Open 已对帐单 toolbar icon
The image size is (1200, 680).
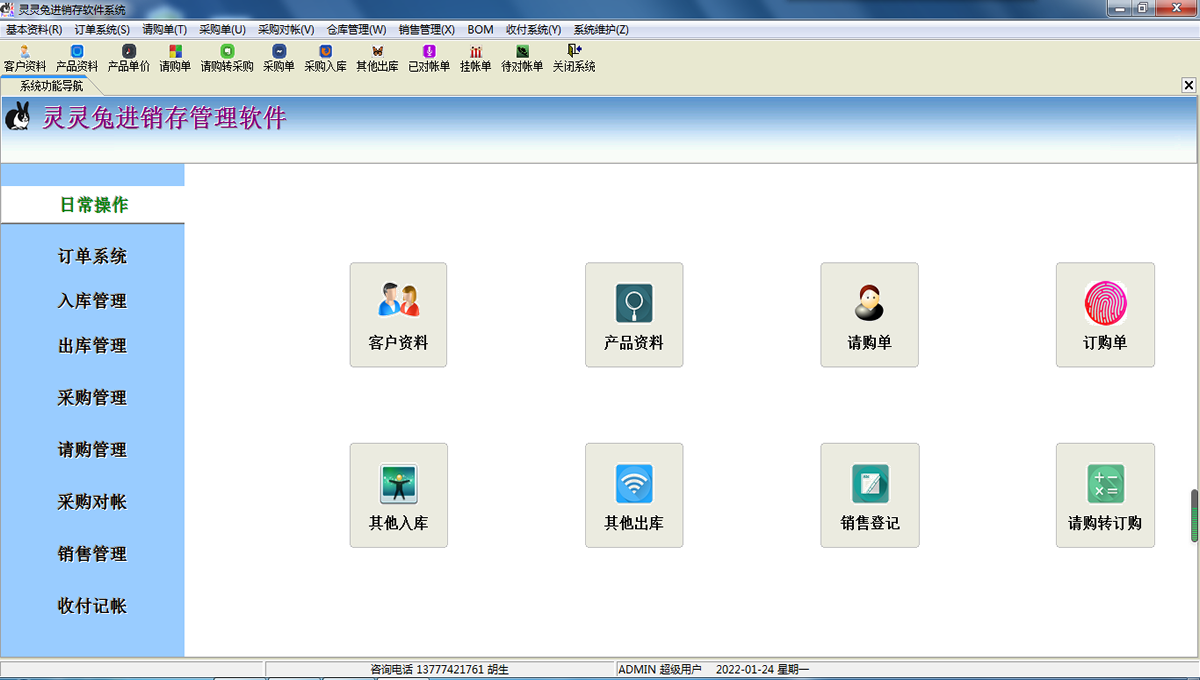coord(429,59)
